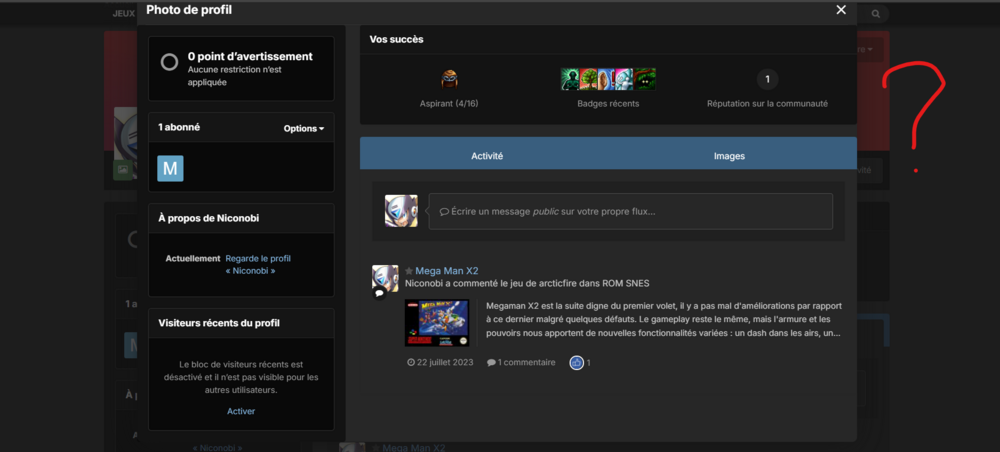Click the warning points circle icon
The width and height of the screenshot is (1000, 452).
tap(170, 62)
